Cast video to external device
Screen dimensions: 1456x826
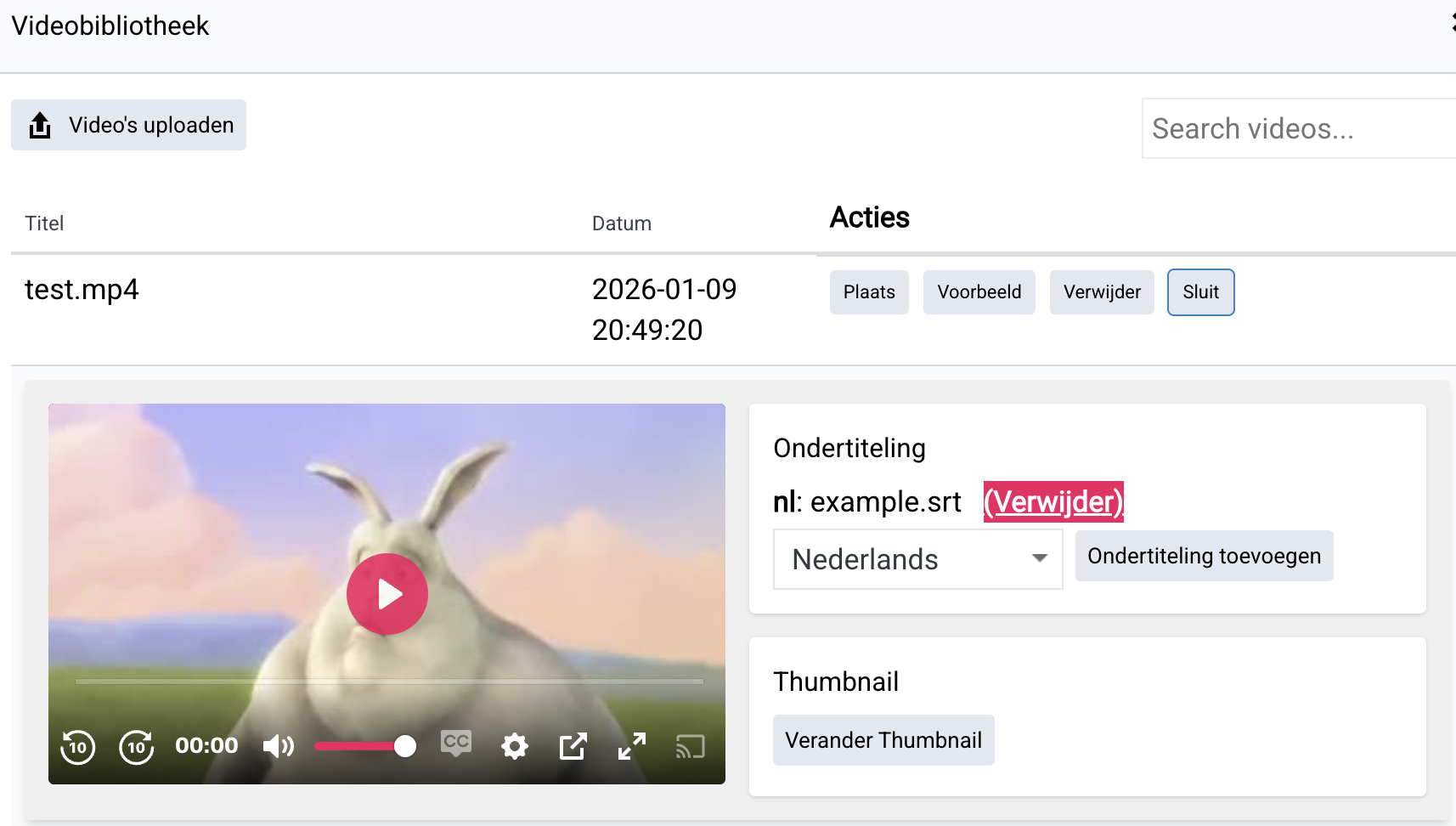click(x=691, y=747)
